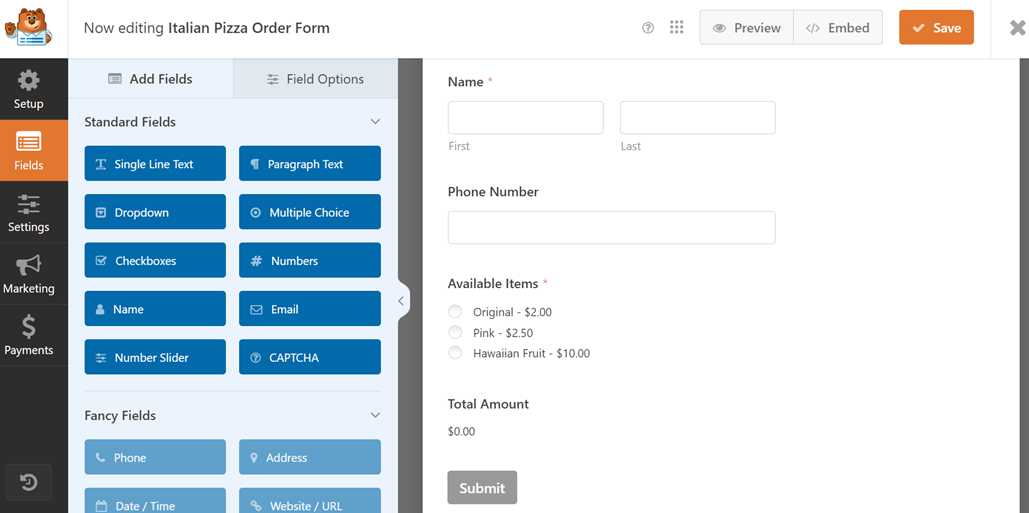Click the WPForms bear mascot logo
1029x513 pixels.
pyautogui.click(x=28, y=28)
